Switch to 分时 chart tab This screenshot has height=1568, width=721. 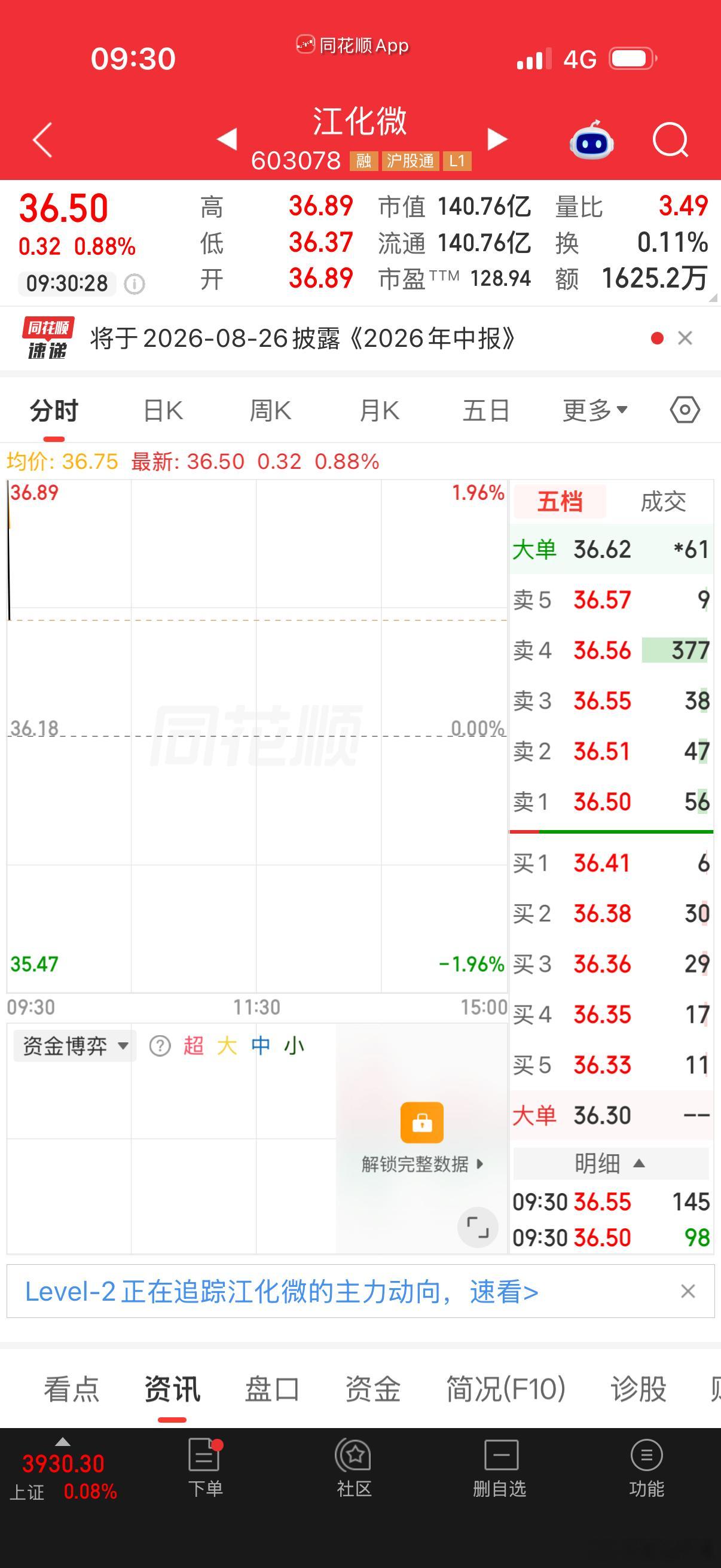54,411
